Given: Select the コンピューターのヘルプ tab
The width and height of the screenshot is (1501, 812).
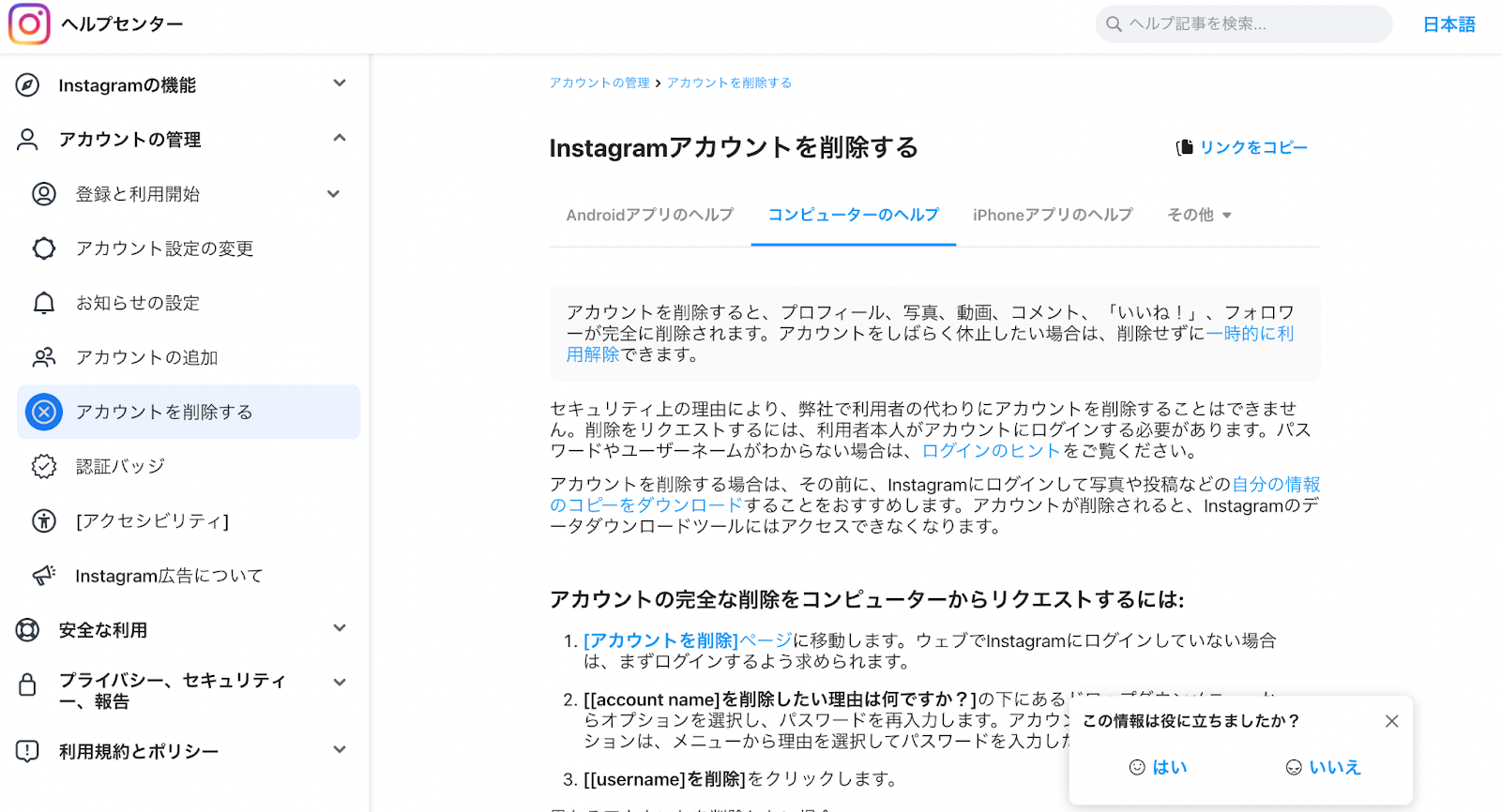Looking at the screenshot, I should [x=854, y=216].
